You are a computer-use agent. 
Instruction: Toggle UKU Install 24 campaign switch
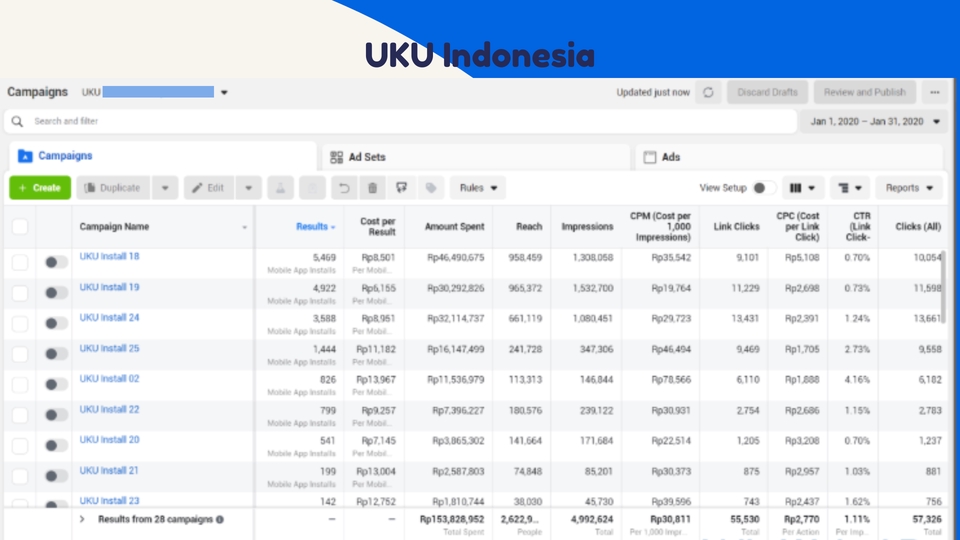56,323
